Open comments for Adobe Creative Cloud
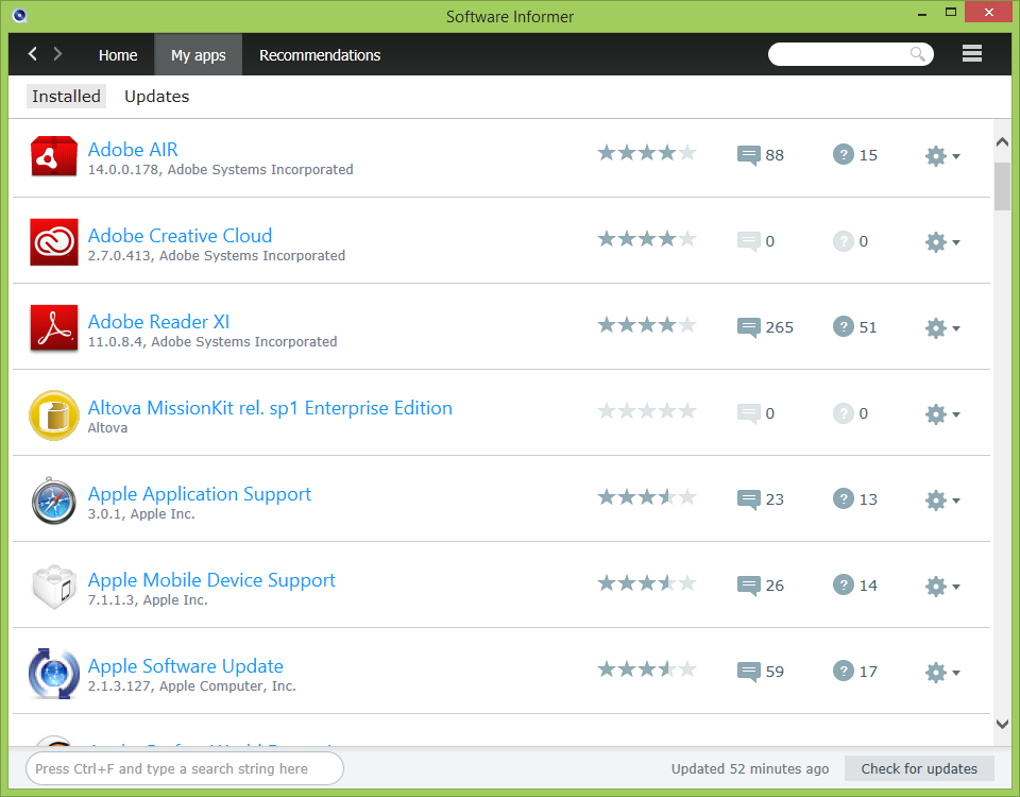This screenshot has height=797, width=1020. tap(756, 241)
